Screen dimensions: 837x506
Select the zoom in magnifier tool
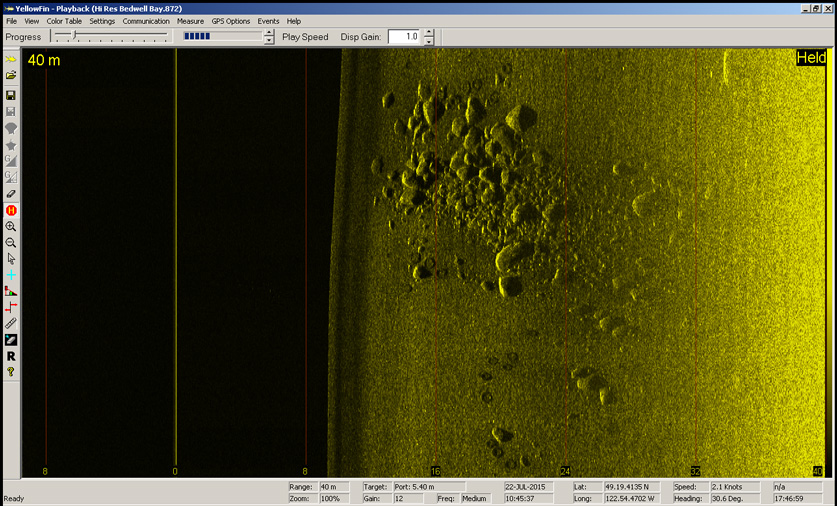tap(11, 227)
